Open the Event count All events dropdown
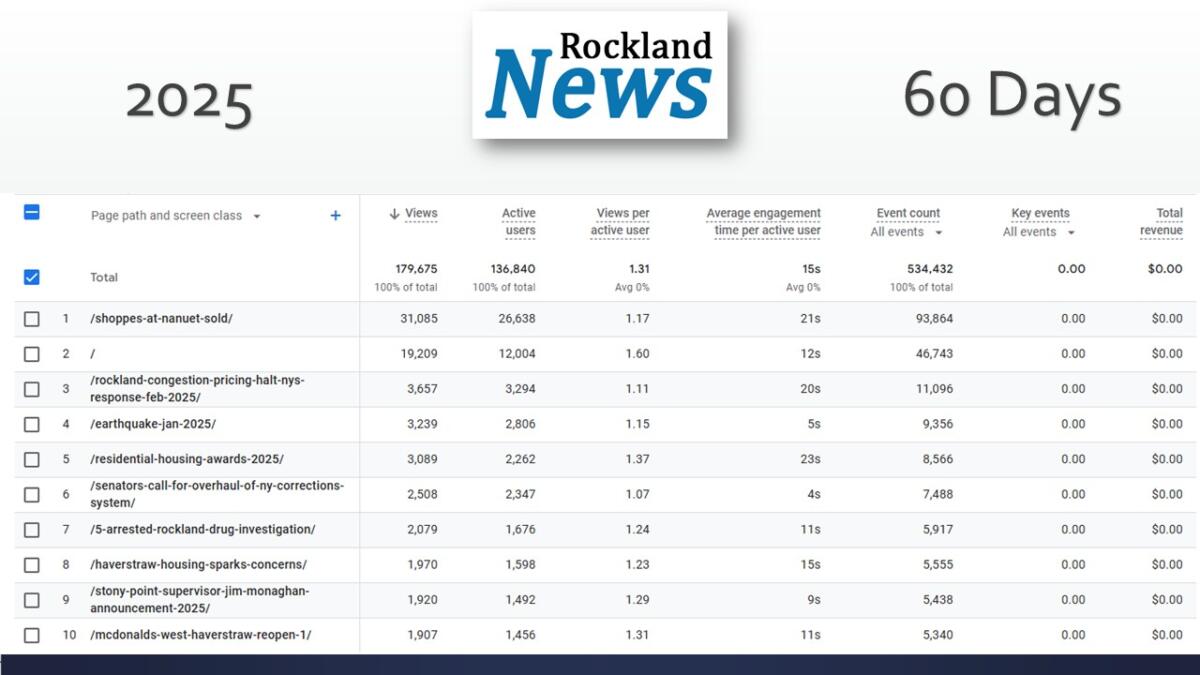Viewport: 1200px width, 675px height. (907, 232)
